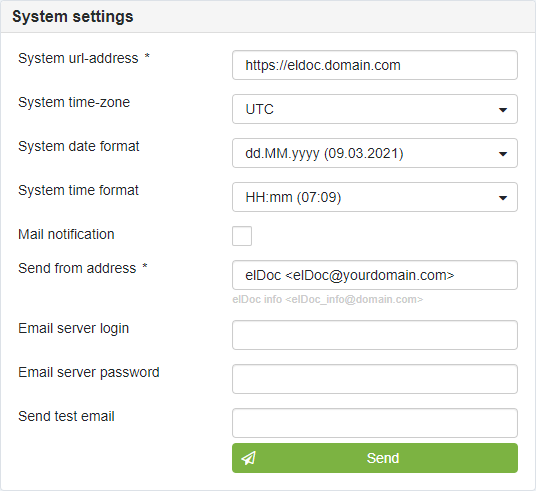Click the Email server password field
The image size is (536, 491).
(x=375, y=379)
